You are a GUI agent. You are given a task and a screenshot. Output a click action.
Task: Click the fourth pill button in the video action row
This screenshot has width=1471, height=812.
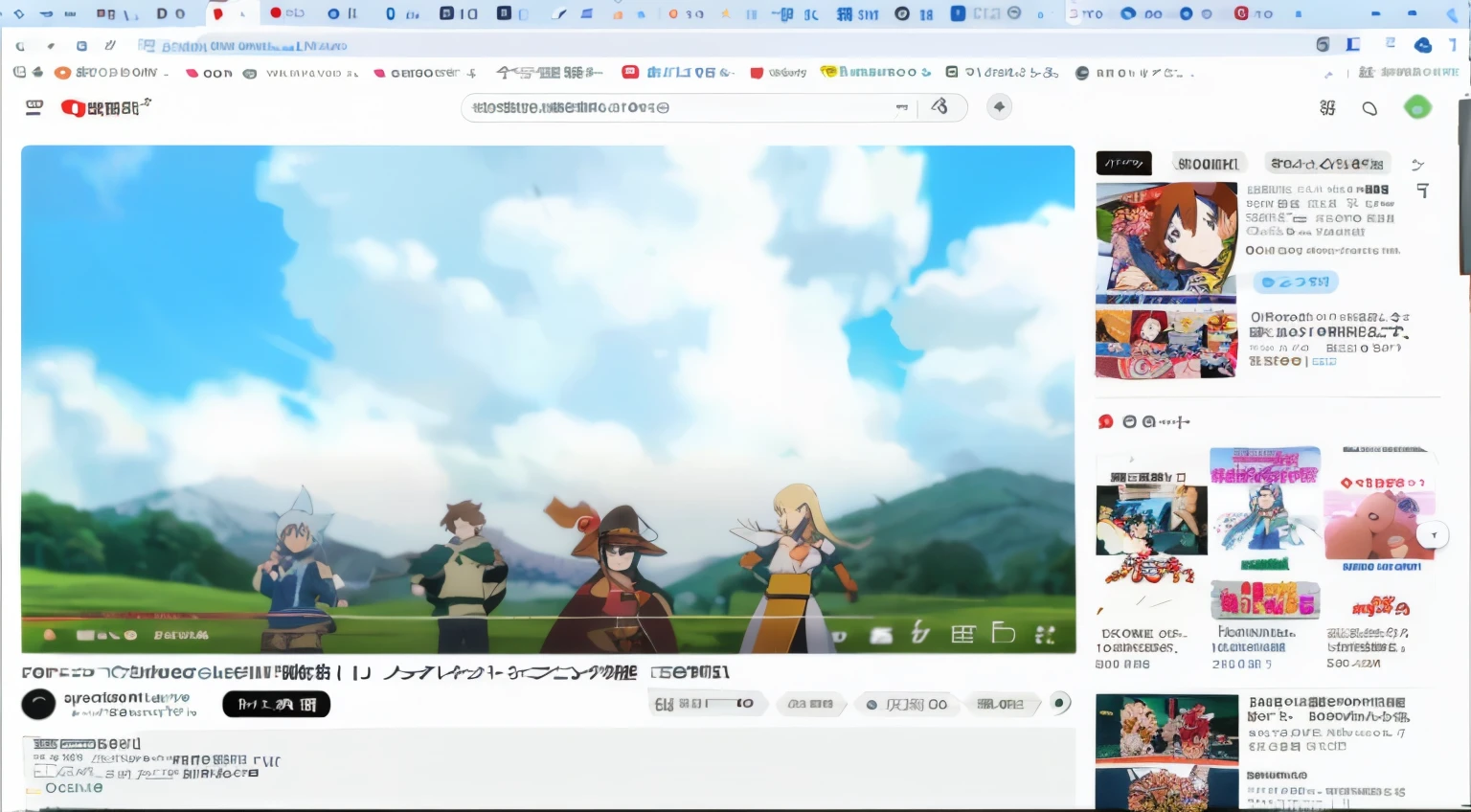(1001, 704)
